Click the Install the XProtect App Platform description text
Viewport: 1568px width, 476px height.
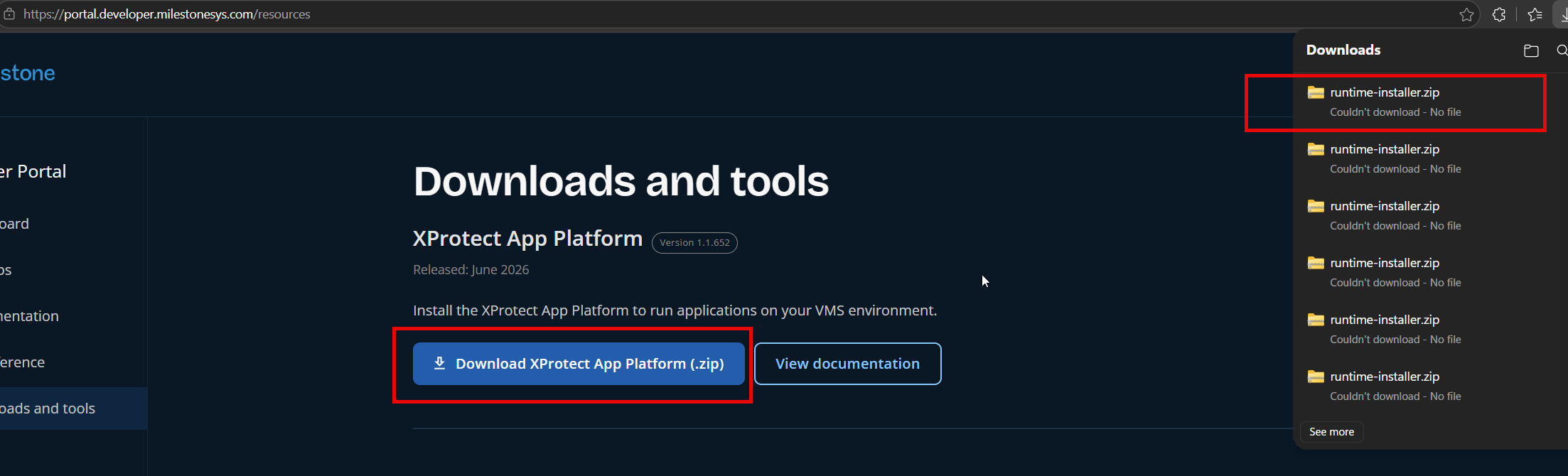click(x=675, y=310)
